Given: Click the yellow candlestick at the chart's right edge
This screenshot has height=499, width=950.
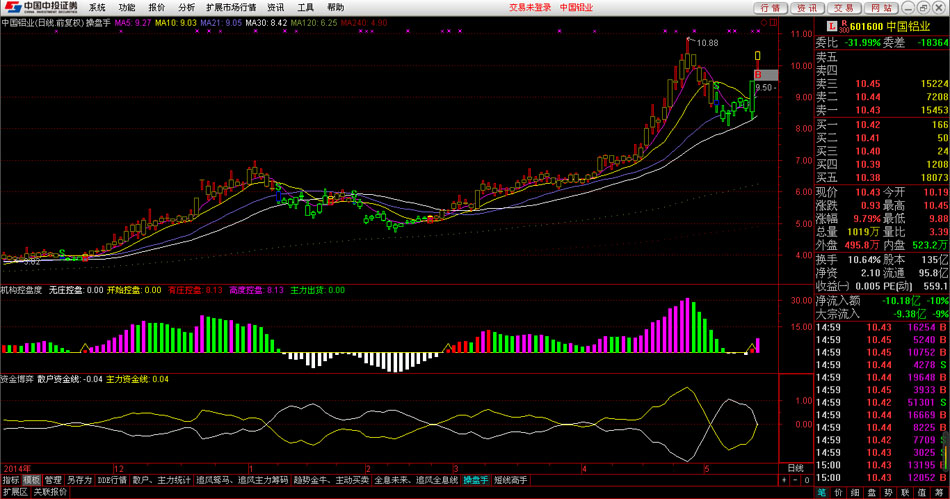Looking at the screenshot, I should click(x=757, y=56).
